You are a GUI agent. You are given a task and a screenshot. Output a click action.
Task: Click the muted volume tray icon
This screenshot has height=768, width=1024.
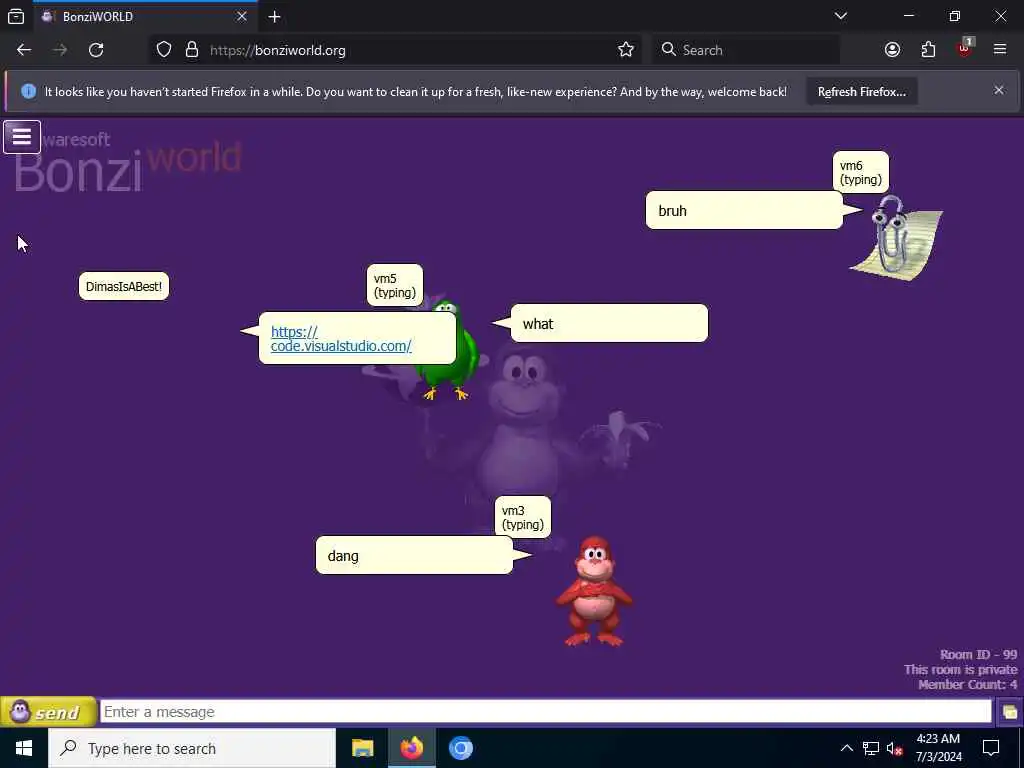click(895, 748)
